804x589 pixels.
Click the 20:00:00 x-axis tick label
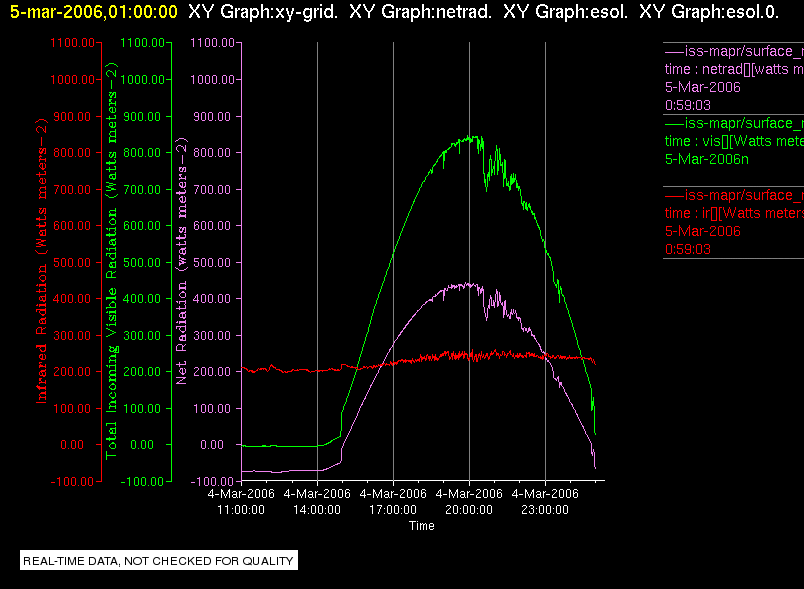click(x=469, y=510)
